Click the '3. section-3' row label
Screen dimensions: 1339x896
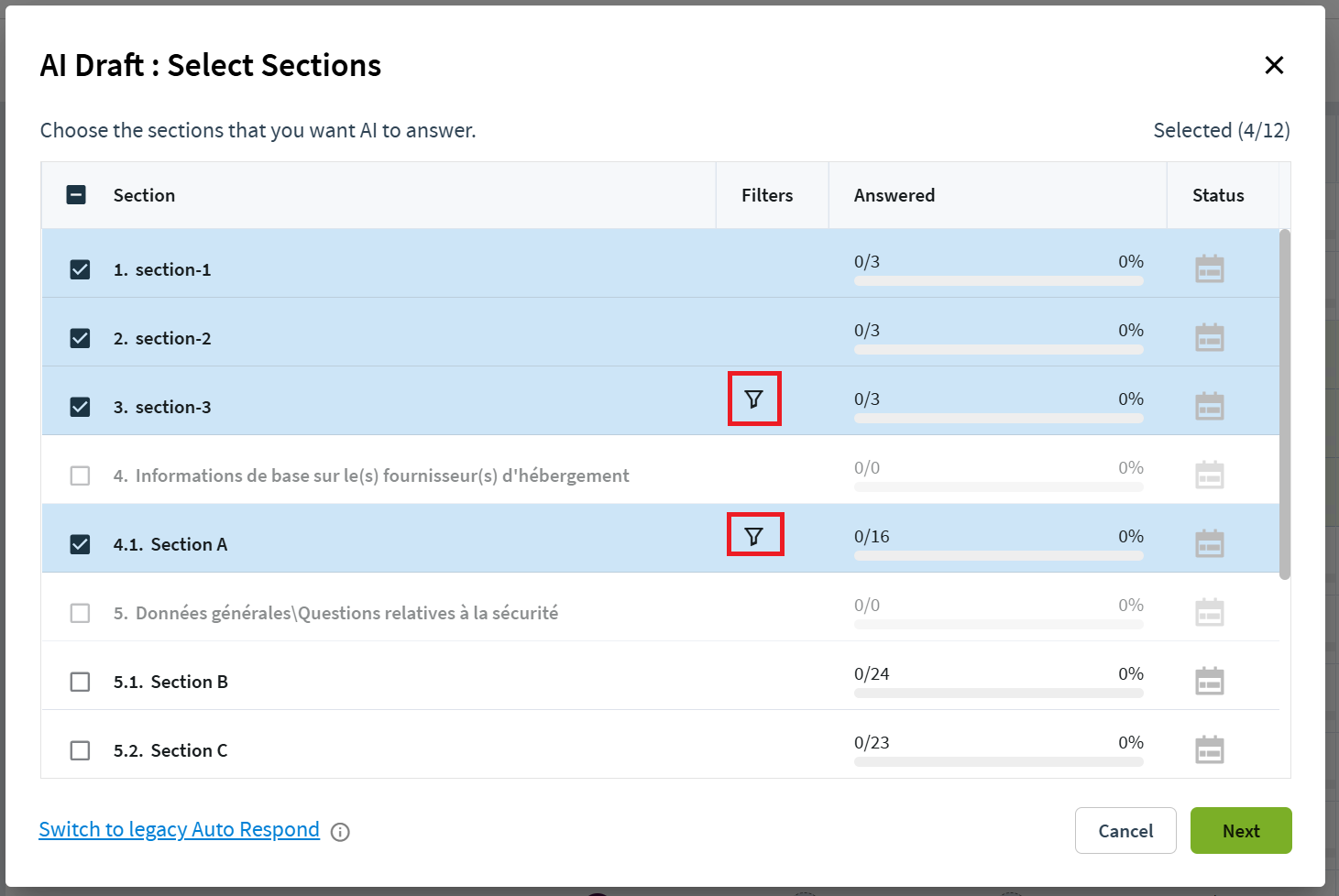click(x=162, y=407)
